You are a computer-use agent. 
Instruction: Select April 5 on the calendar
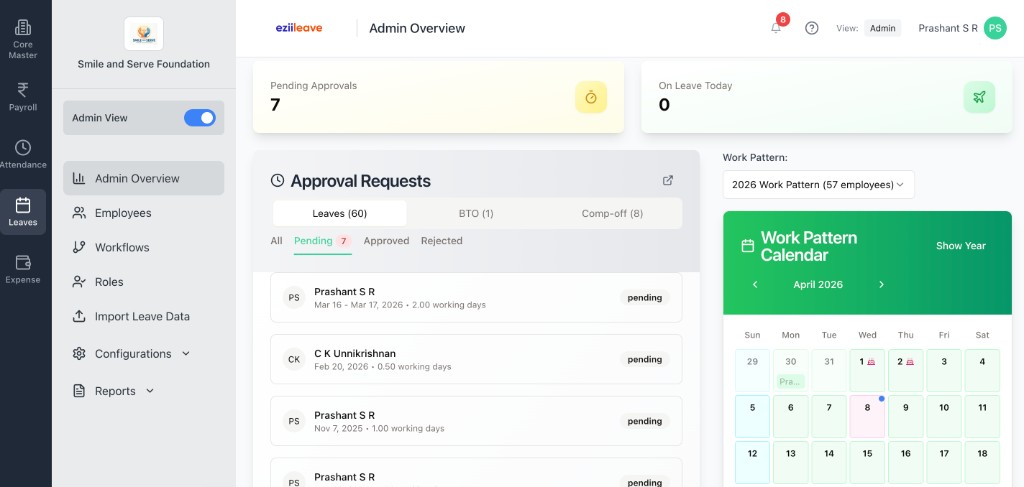752,416
